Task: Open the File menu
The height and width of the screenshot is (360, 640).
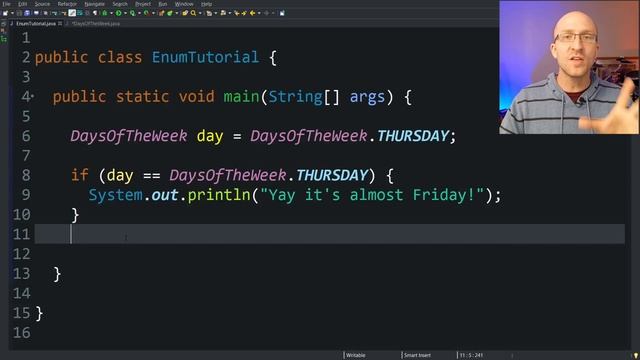Action: pos(7,4)
